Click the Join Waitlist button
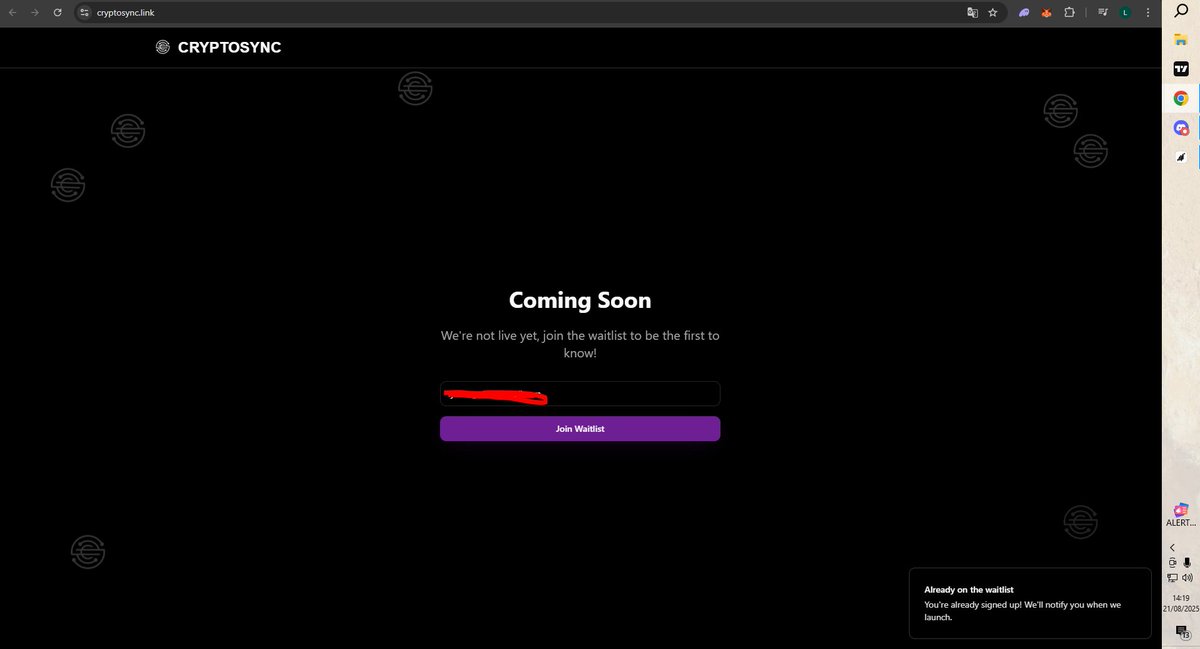The width and height of the screenshot is (1200, 649). [x=580, y=429]
